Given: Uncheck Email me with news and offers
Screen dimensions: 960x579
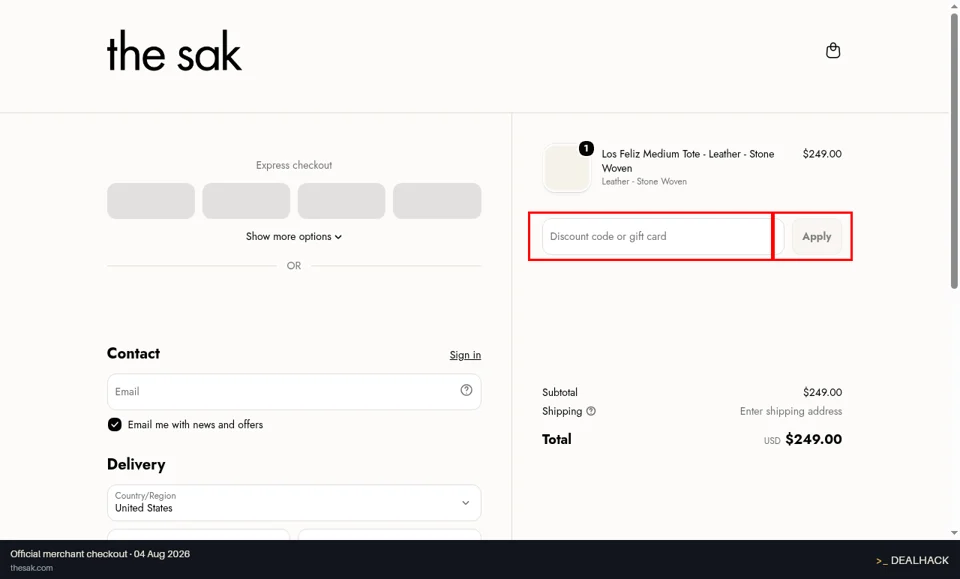Looking at the screenshot, I should coord(114,425).
